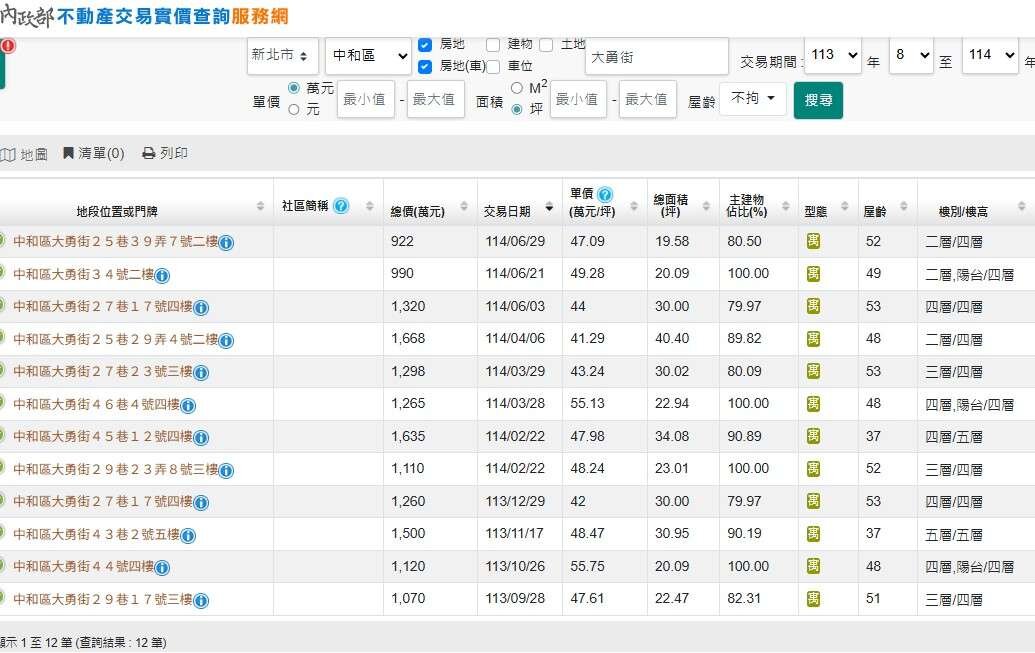Viewport: 1035px width, 653px height.
Task: Switch to the 地圖 map view
Action: click(25, 154)
